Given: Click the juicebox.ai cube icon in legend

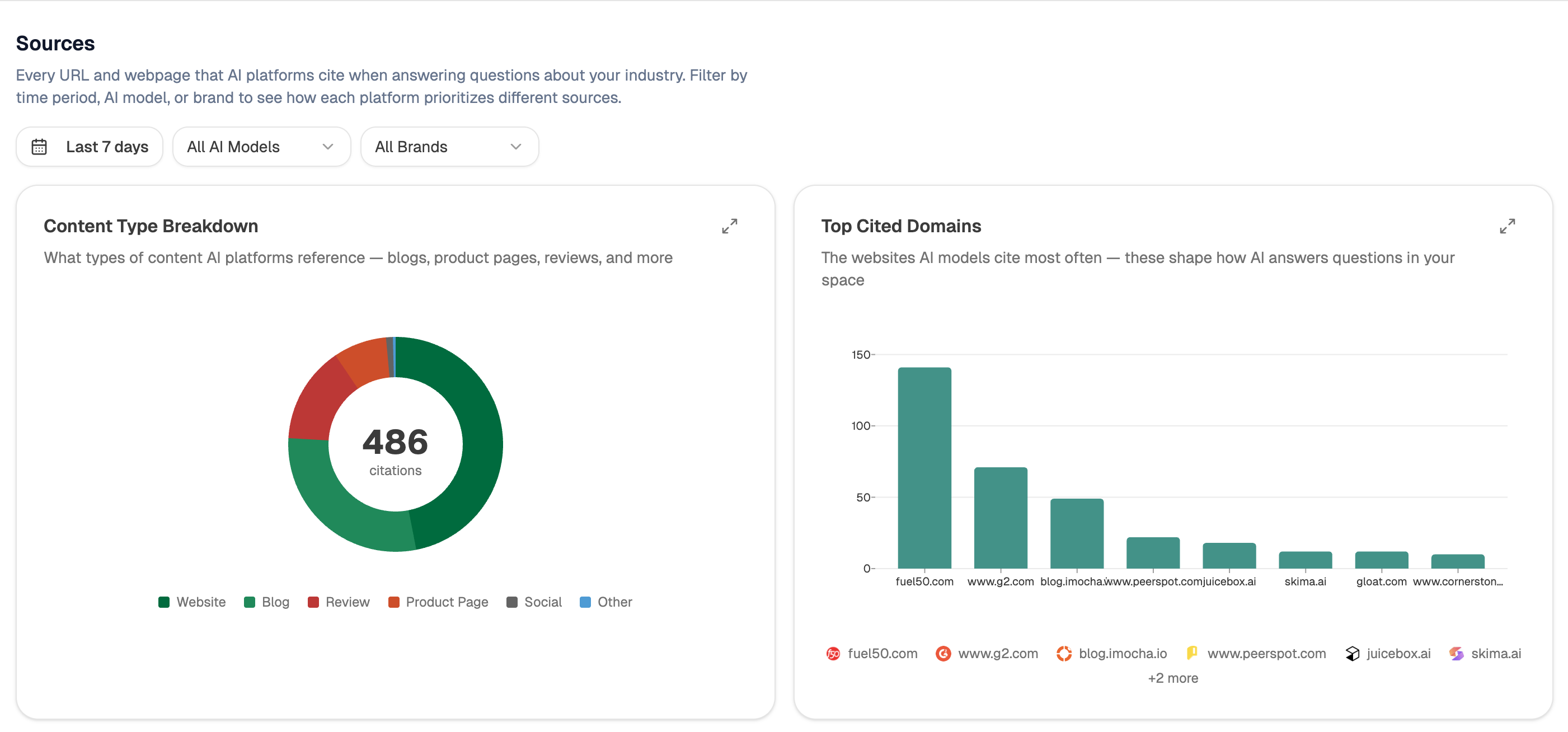Looking at the screenshot, I should (x=1352, y=654).
